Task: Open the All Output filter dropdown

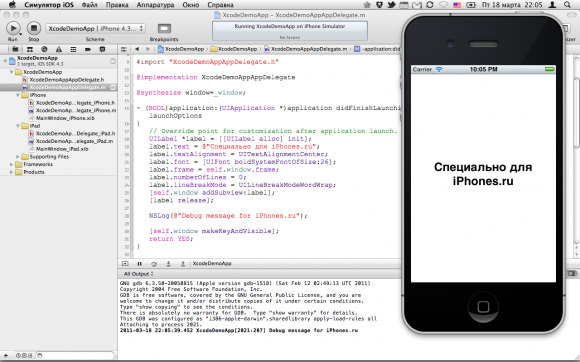Action: point(138,274)
